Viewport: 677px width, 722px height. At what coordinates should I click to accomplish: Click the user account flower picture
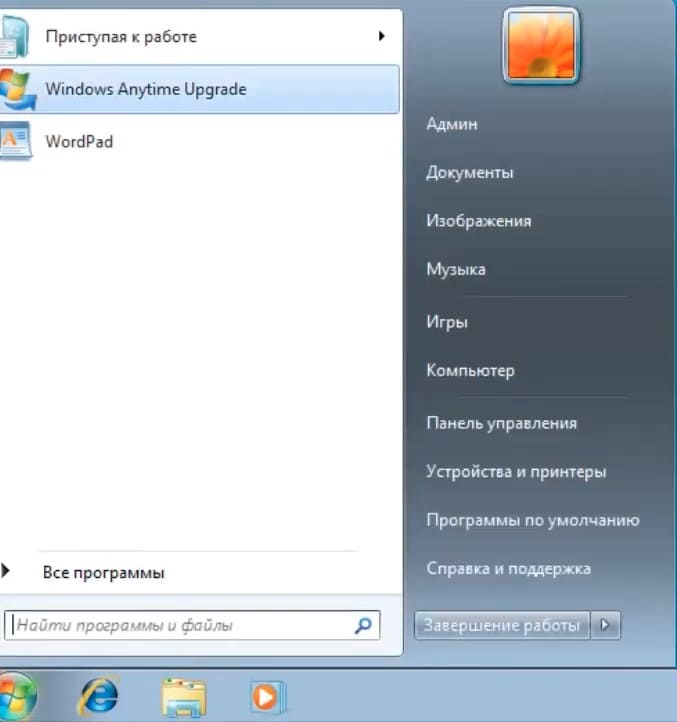(541, 45)
